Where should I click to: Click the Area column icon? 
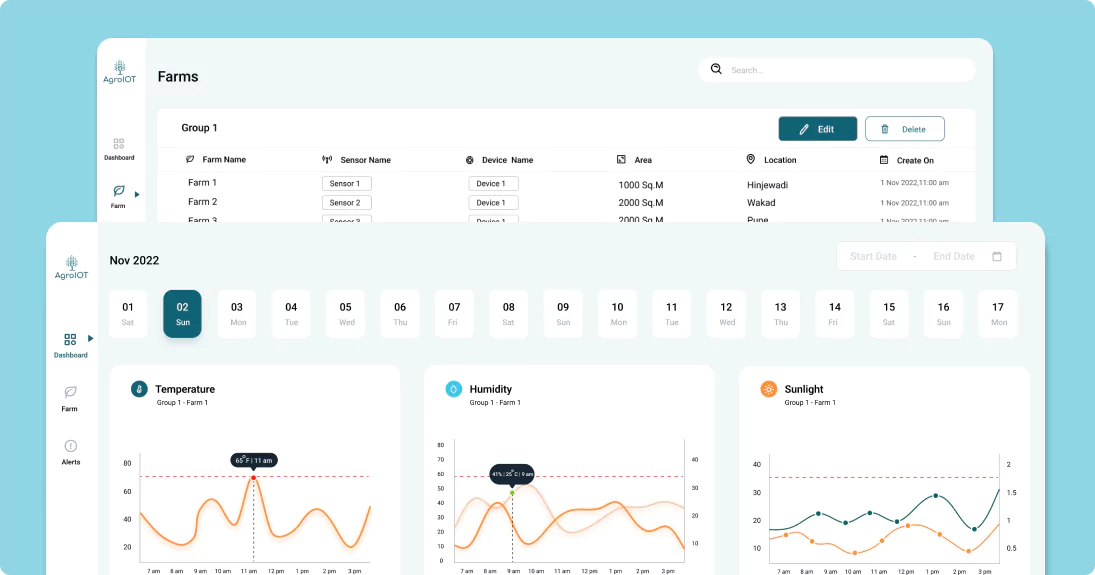click(x=621, y=159)
